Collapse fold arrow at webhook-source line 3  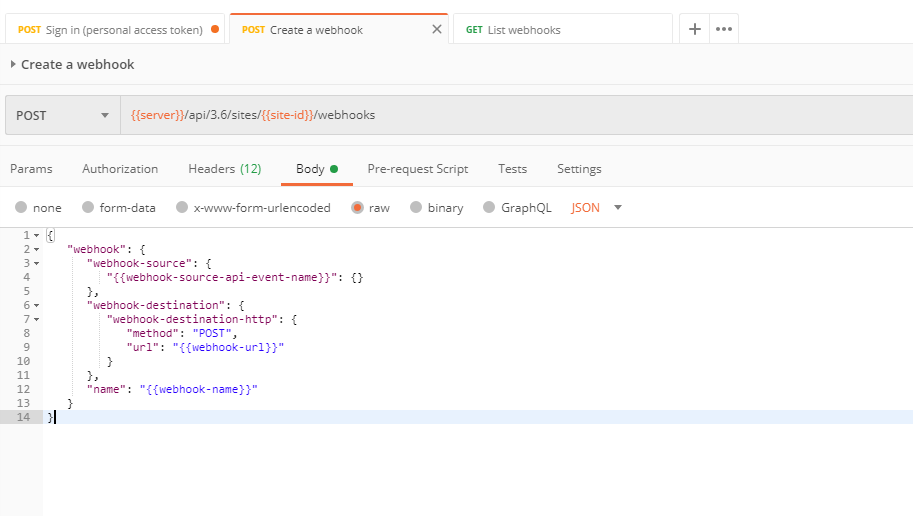coord(37,263)
